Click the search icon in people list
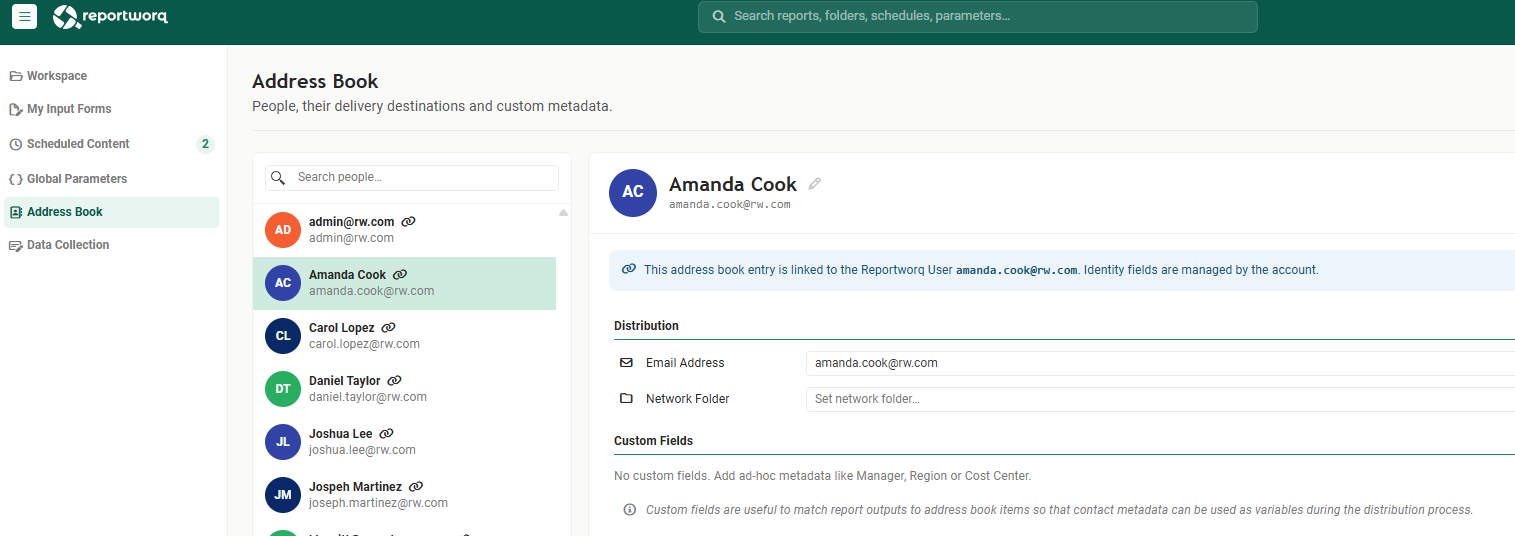The height and width of the screenshot is (536, 1515). pos(279,177)
